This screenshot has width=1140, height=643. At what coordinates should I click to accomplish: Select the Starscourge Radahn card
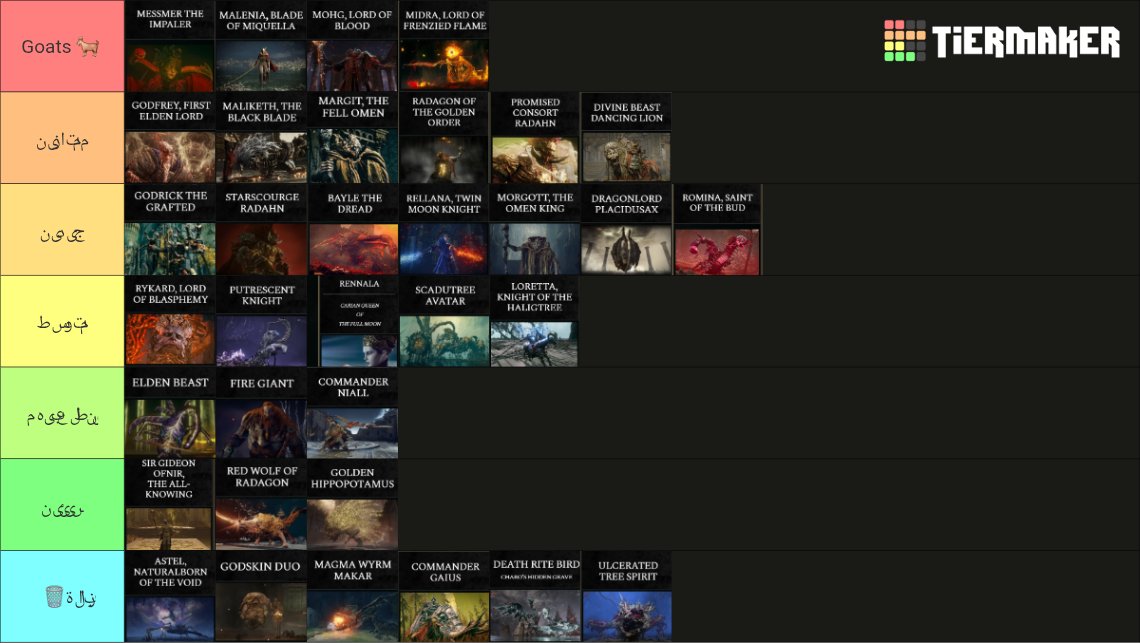[261, 229]
